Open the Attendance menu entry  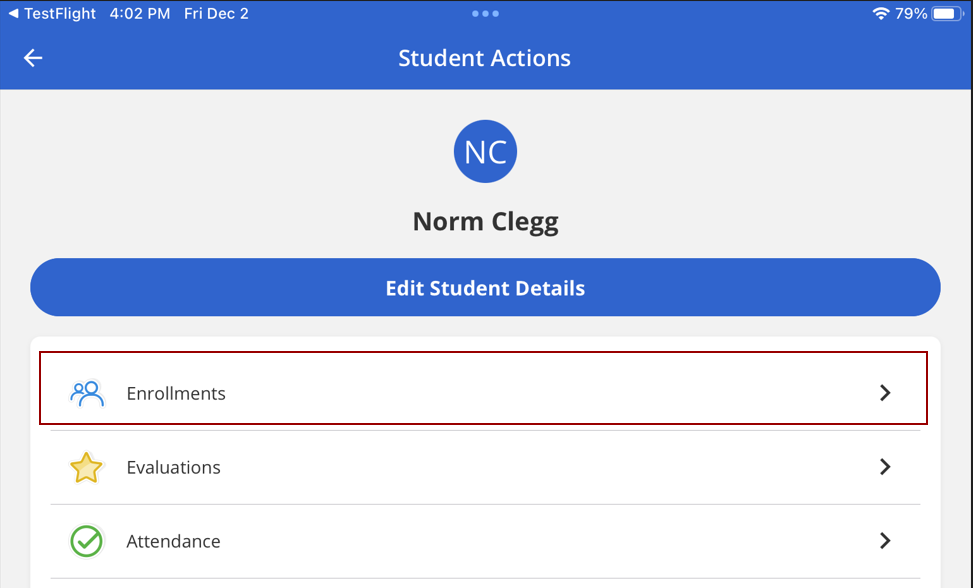point(485,541)
